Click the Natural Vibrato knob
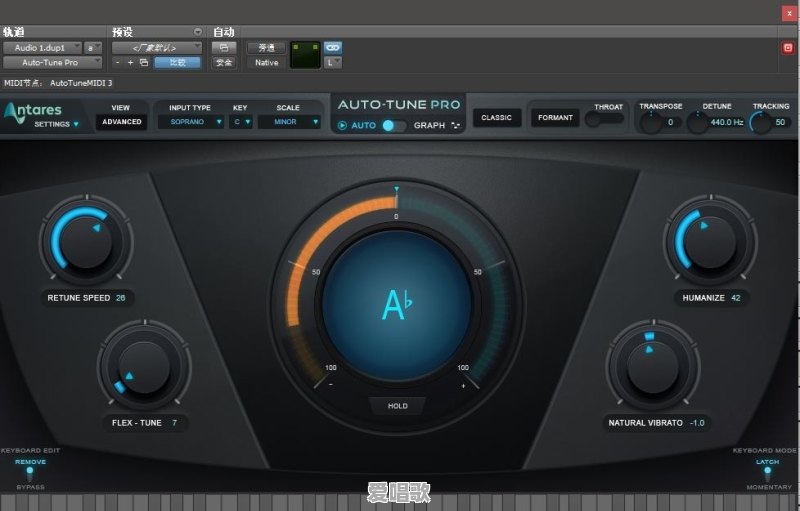 click(653, 366)
